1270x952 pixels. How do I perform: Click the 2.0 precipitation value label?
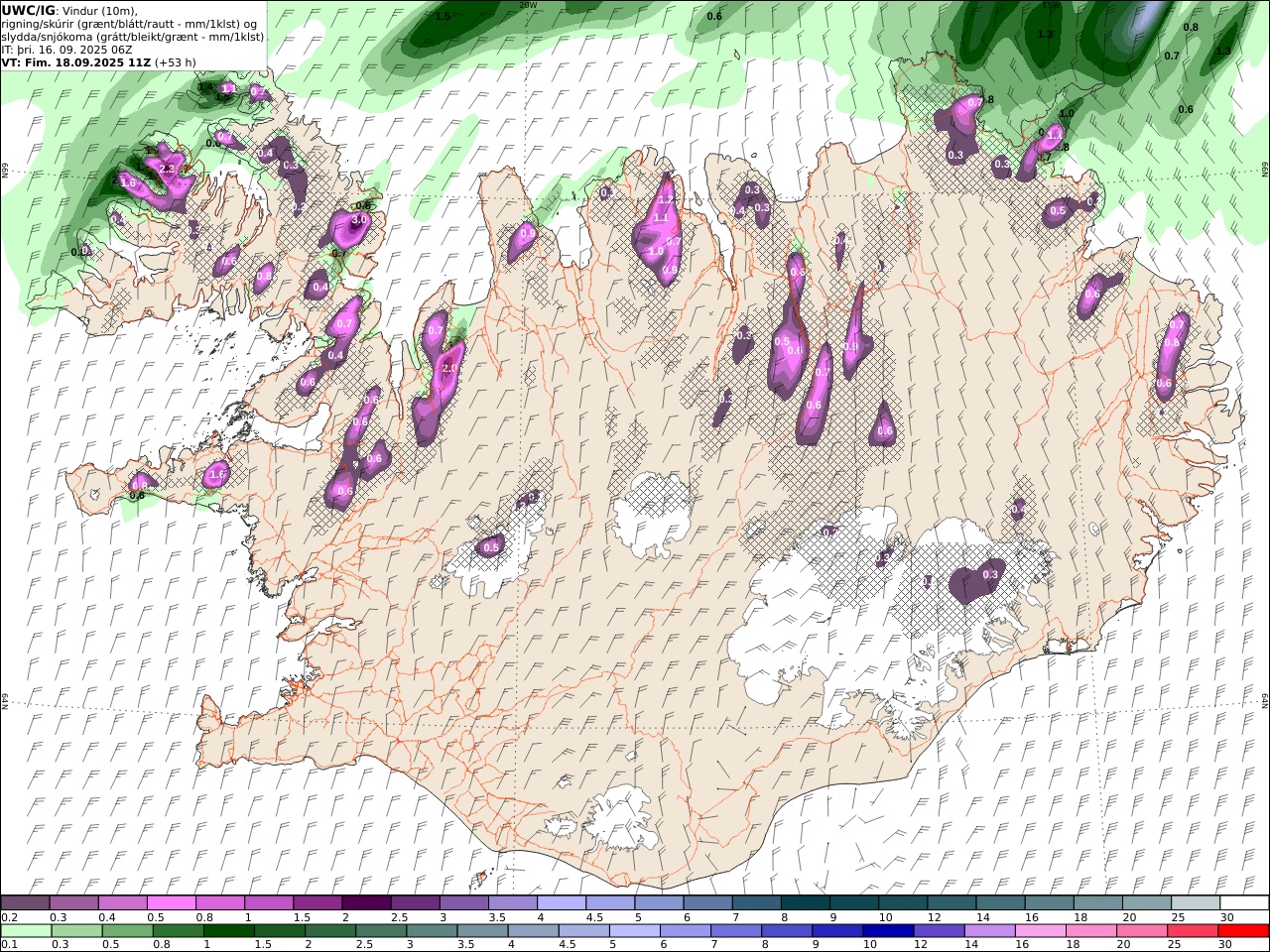click(x=449, y=368)
